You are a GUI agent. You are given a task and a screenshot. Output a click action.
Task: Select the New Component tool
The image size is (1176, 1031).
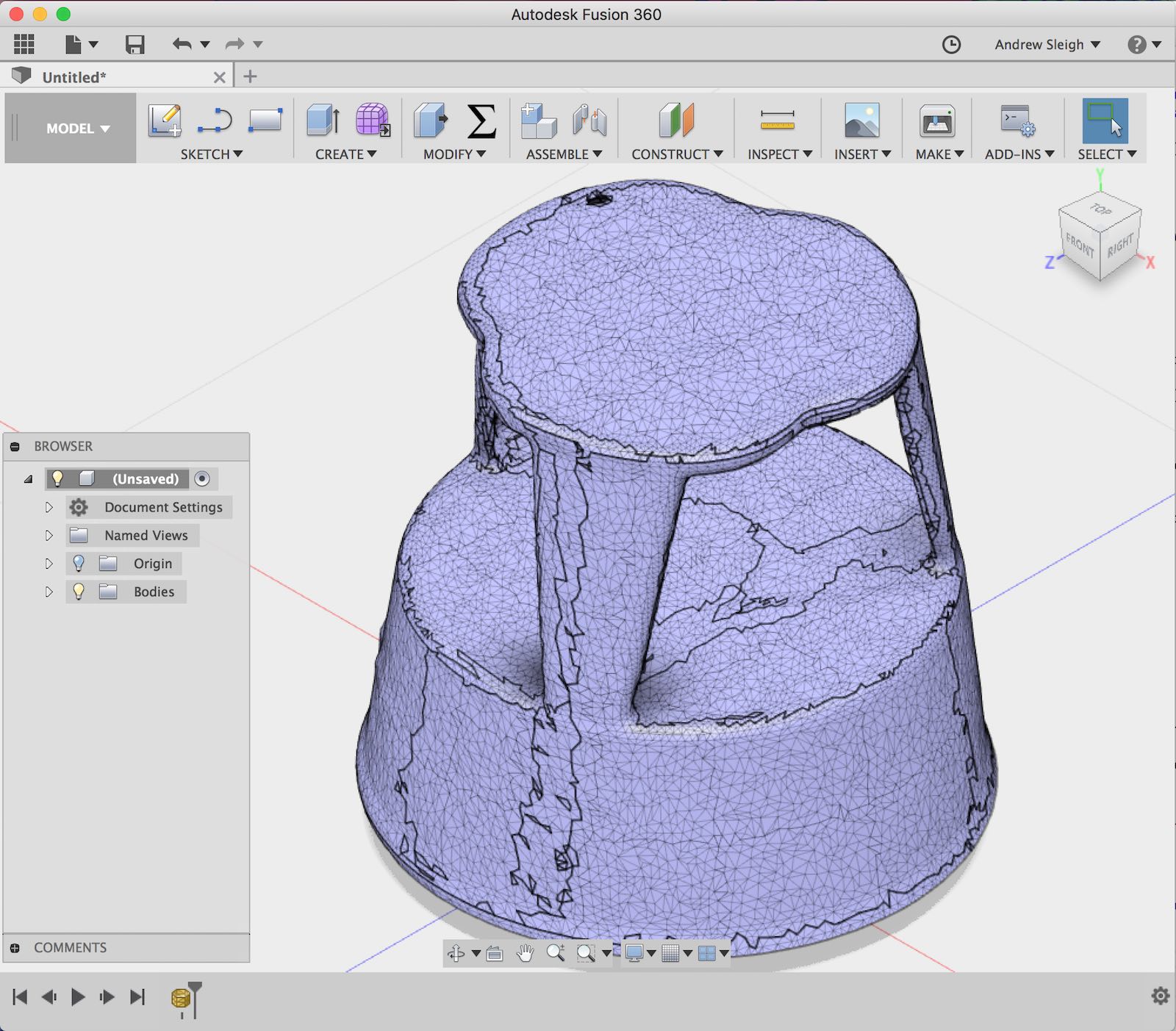tap(539, 120)
